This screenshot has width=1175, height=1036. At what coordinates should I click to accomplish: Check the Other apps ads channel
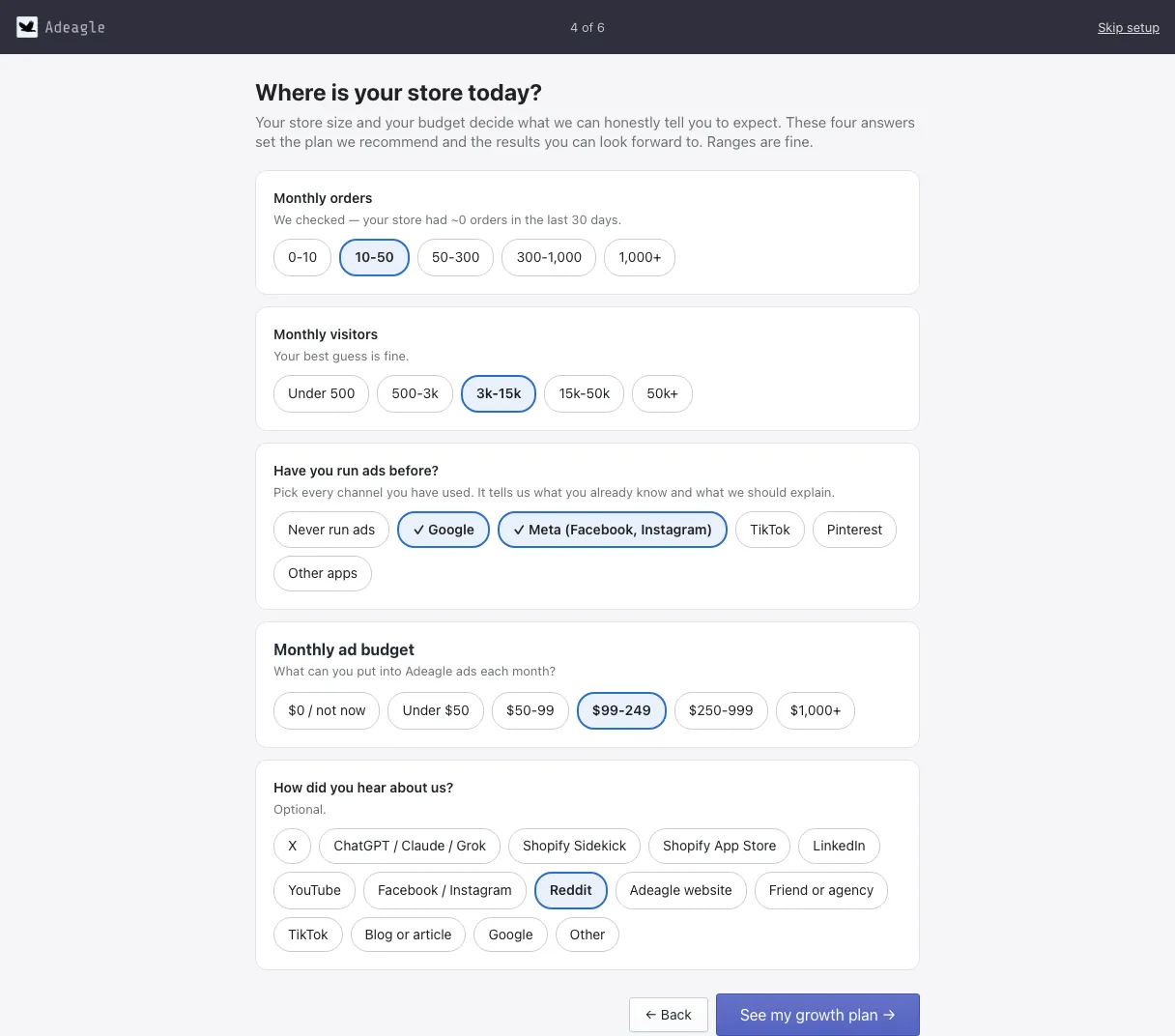[323, 573]
